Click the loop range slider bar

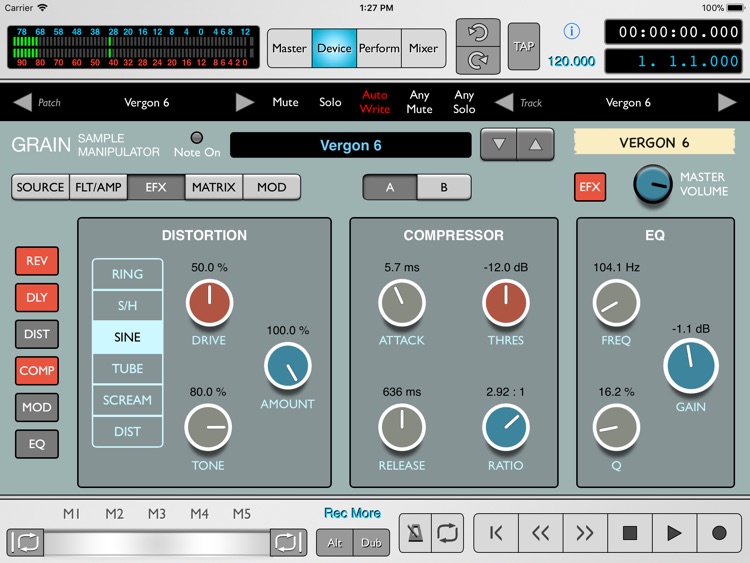(x=157, y=542)
